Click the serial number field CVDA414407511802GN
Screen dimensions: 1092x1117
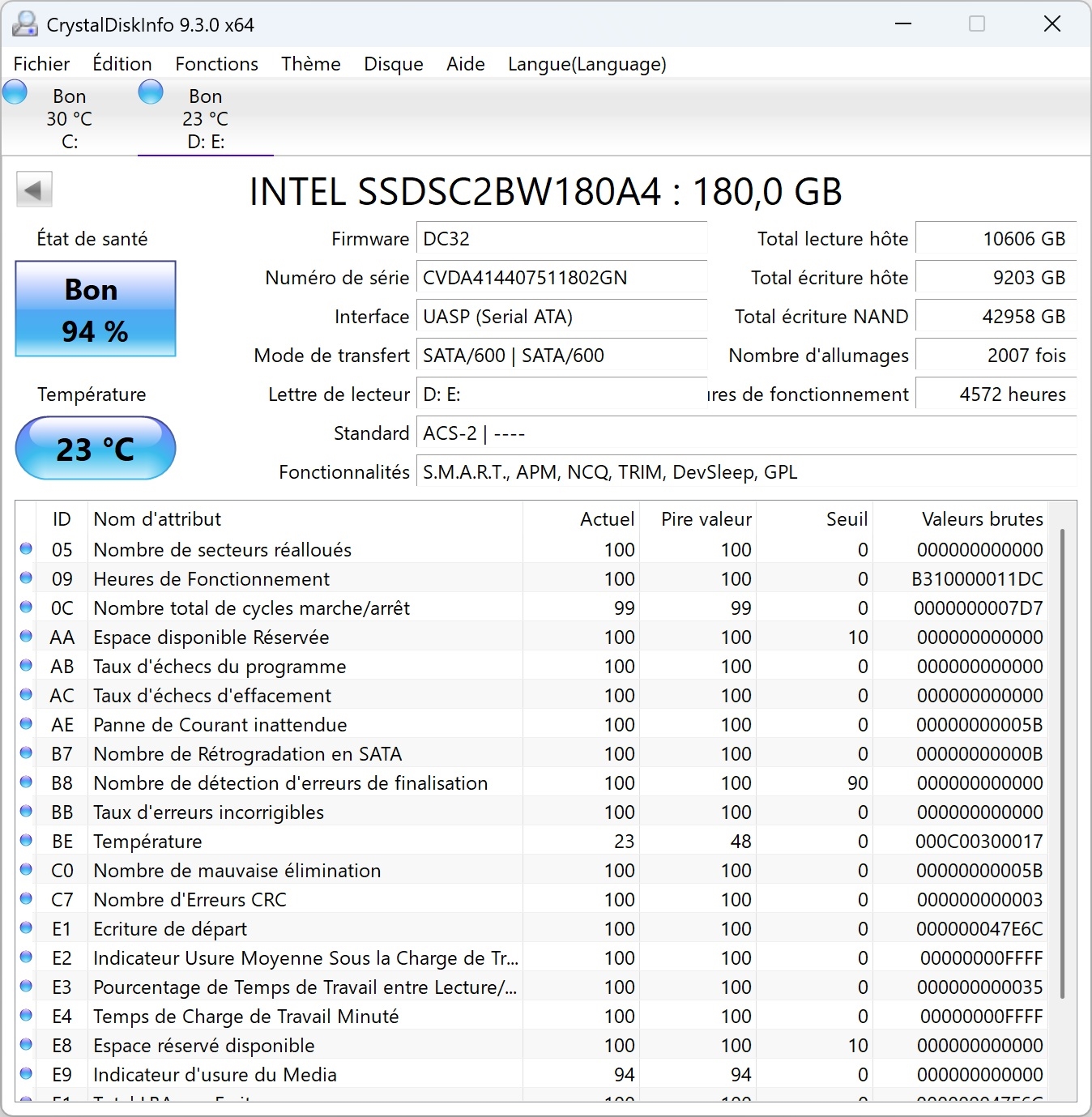(562, 278)
